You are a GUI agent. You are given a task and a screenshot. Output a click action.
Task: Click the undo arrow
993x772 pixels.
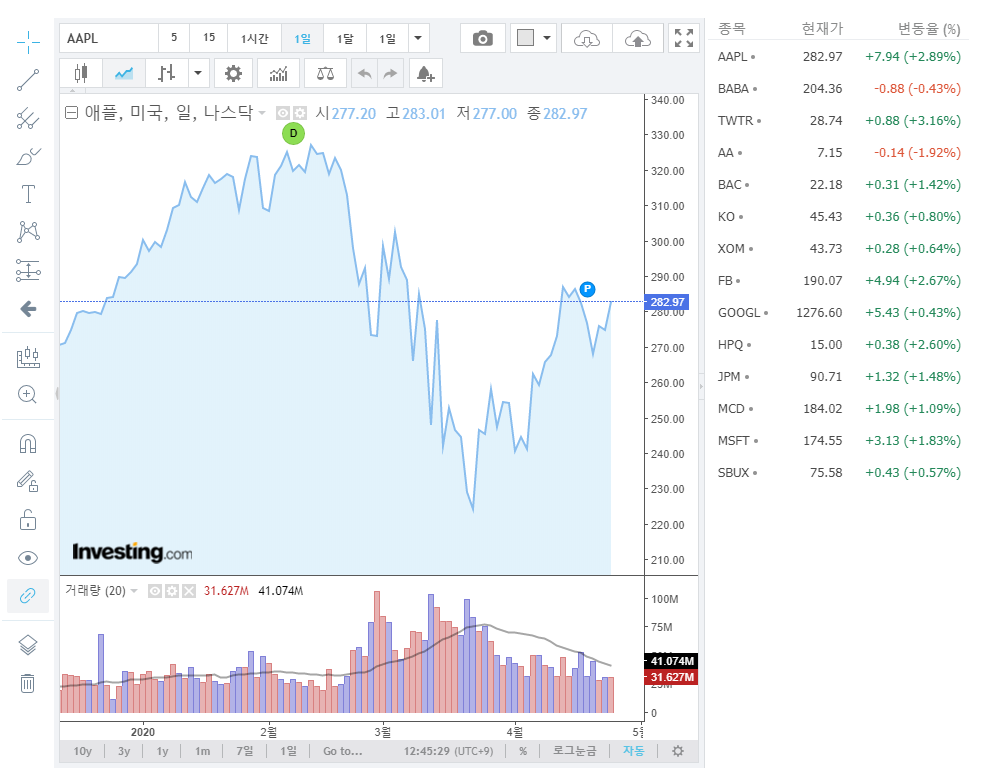(365, 73)
